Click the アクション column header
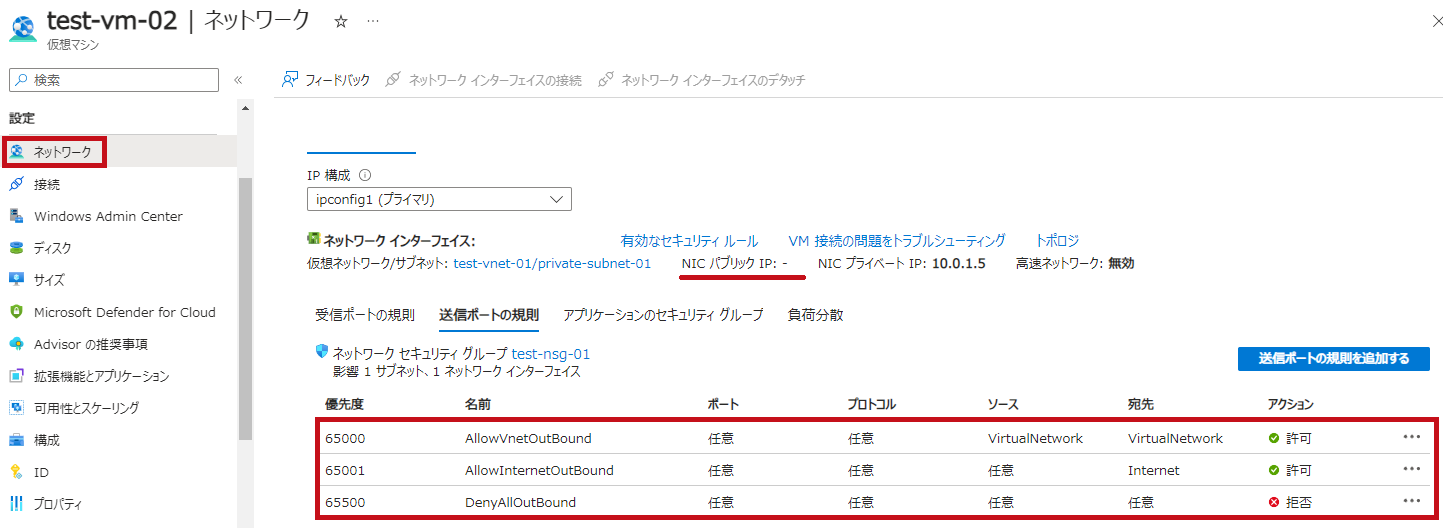1443x528 pixels. pos(1290,405)
